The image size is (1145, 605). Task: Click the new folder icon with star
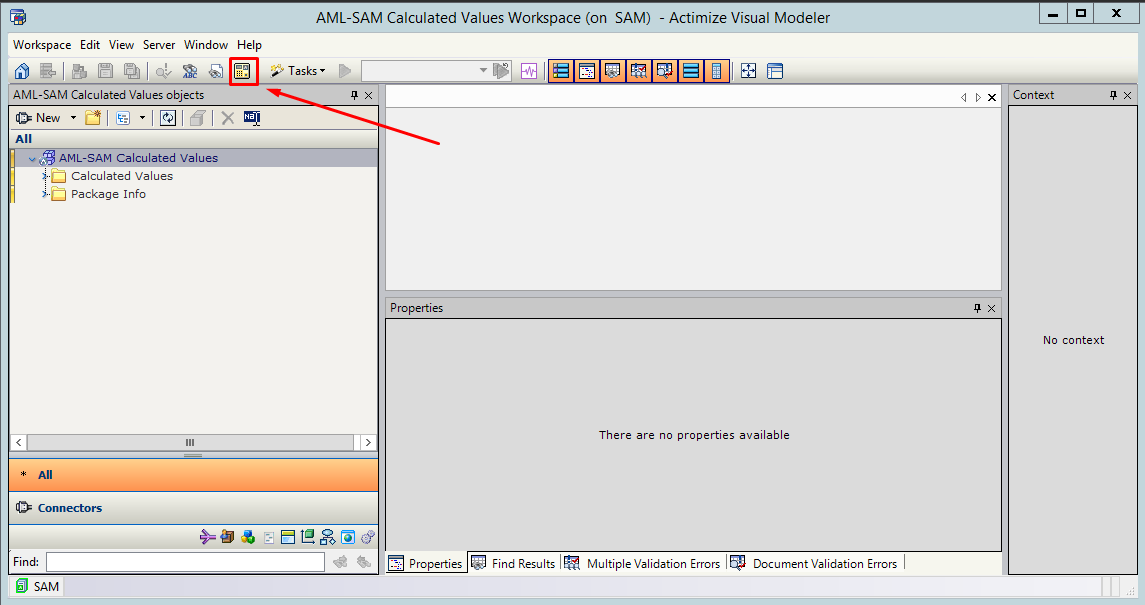point(93,117)
